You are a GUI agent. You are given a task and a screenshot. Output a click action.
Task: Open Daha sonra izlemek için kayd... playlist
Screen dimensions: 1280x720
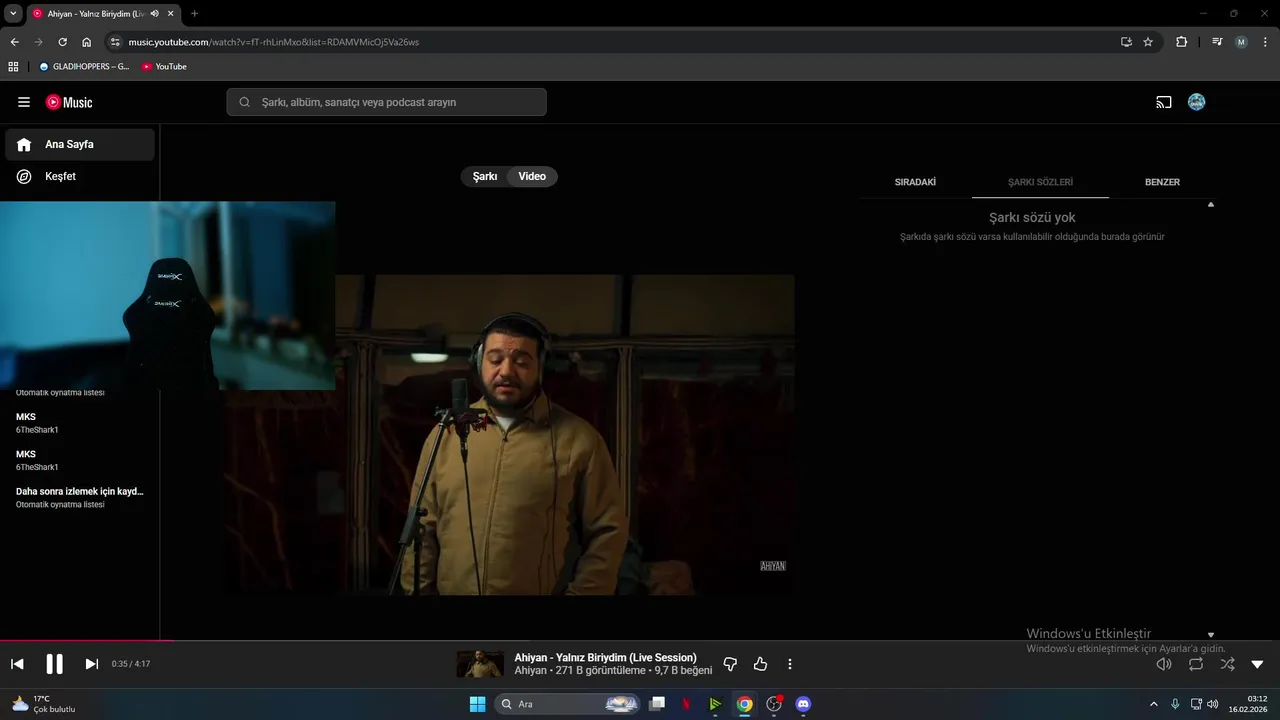coord(80,497)
